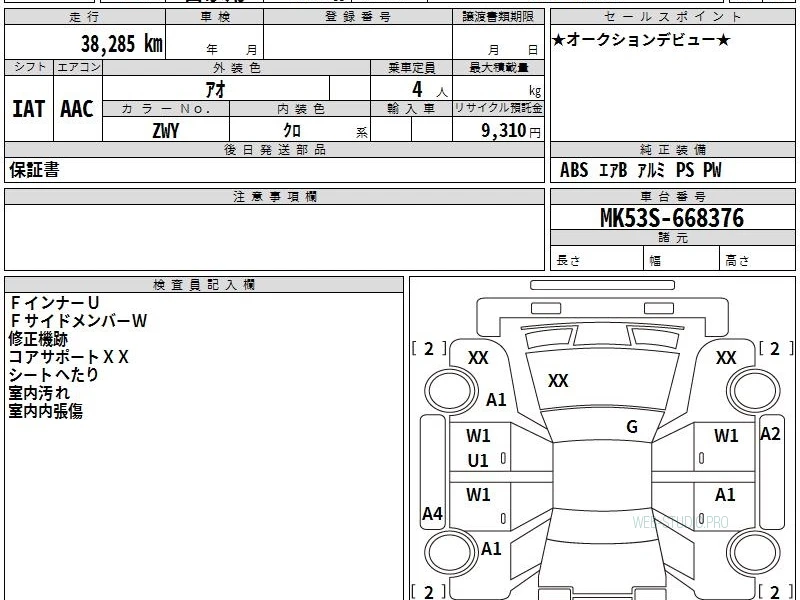Click the 諸元 header
This screenshot has height=600, width=800.
672,238
